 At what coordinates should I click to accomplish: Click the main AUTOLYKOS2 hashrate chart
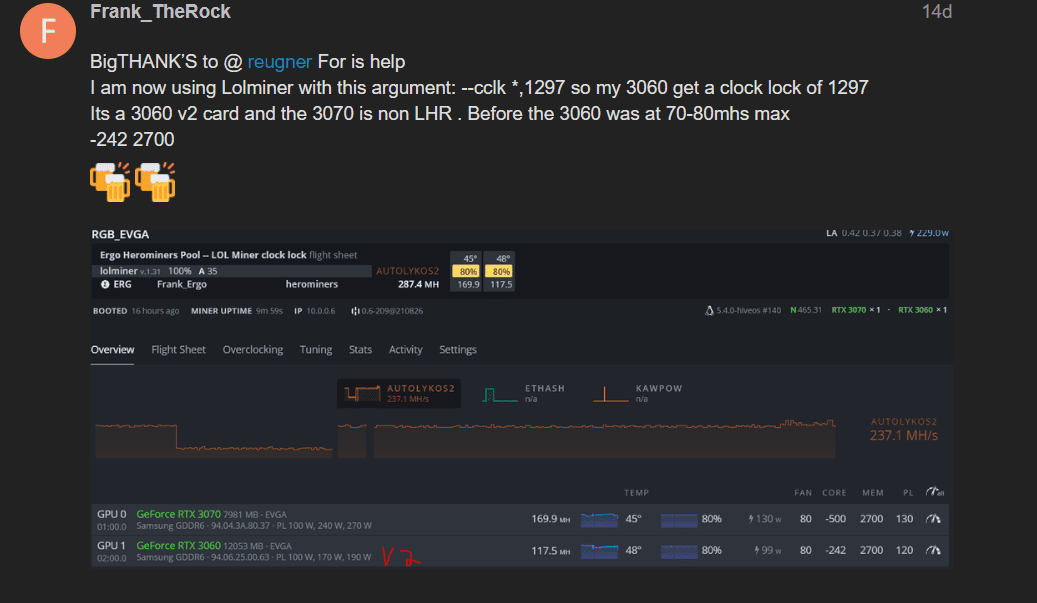point(466,438)
